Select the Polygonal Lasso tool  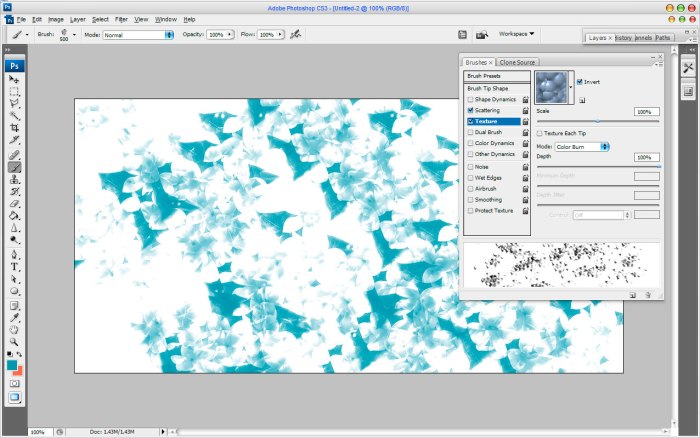pyautogui.click(x=14, y=104)
